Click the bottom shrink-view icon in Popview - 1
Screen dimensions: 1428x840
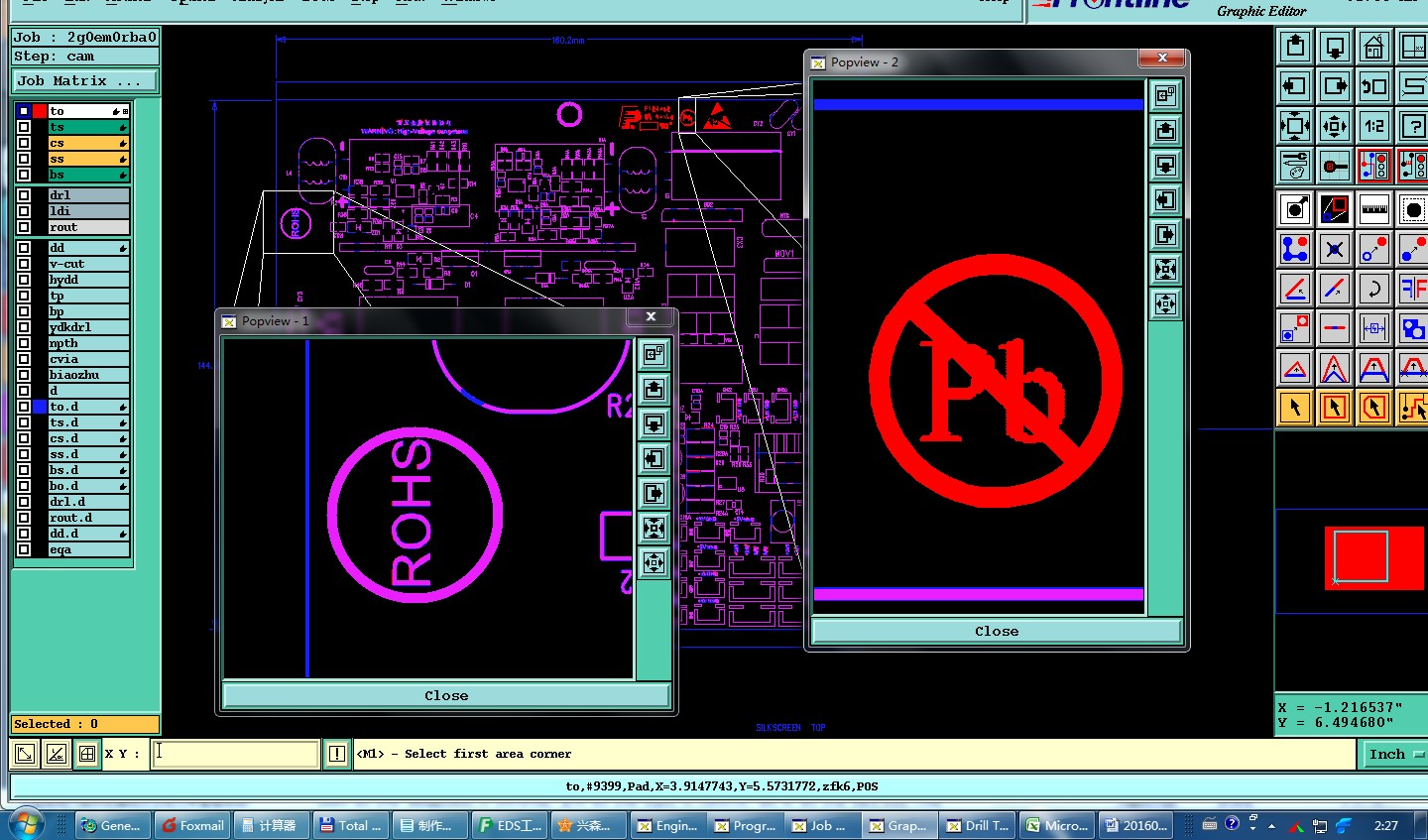point(654,562)
